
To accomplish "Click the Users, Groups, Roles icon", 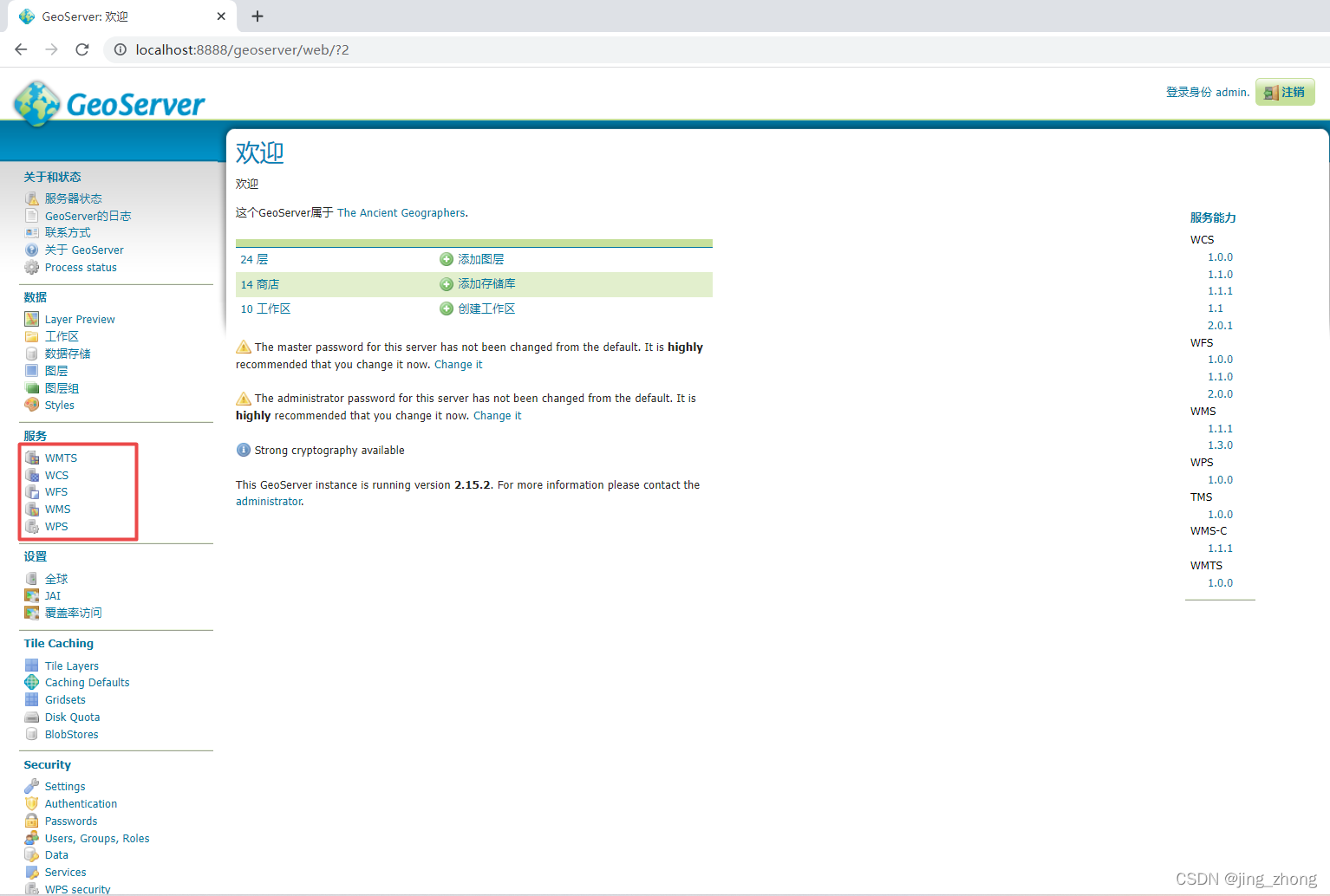I will (32, 838).
